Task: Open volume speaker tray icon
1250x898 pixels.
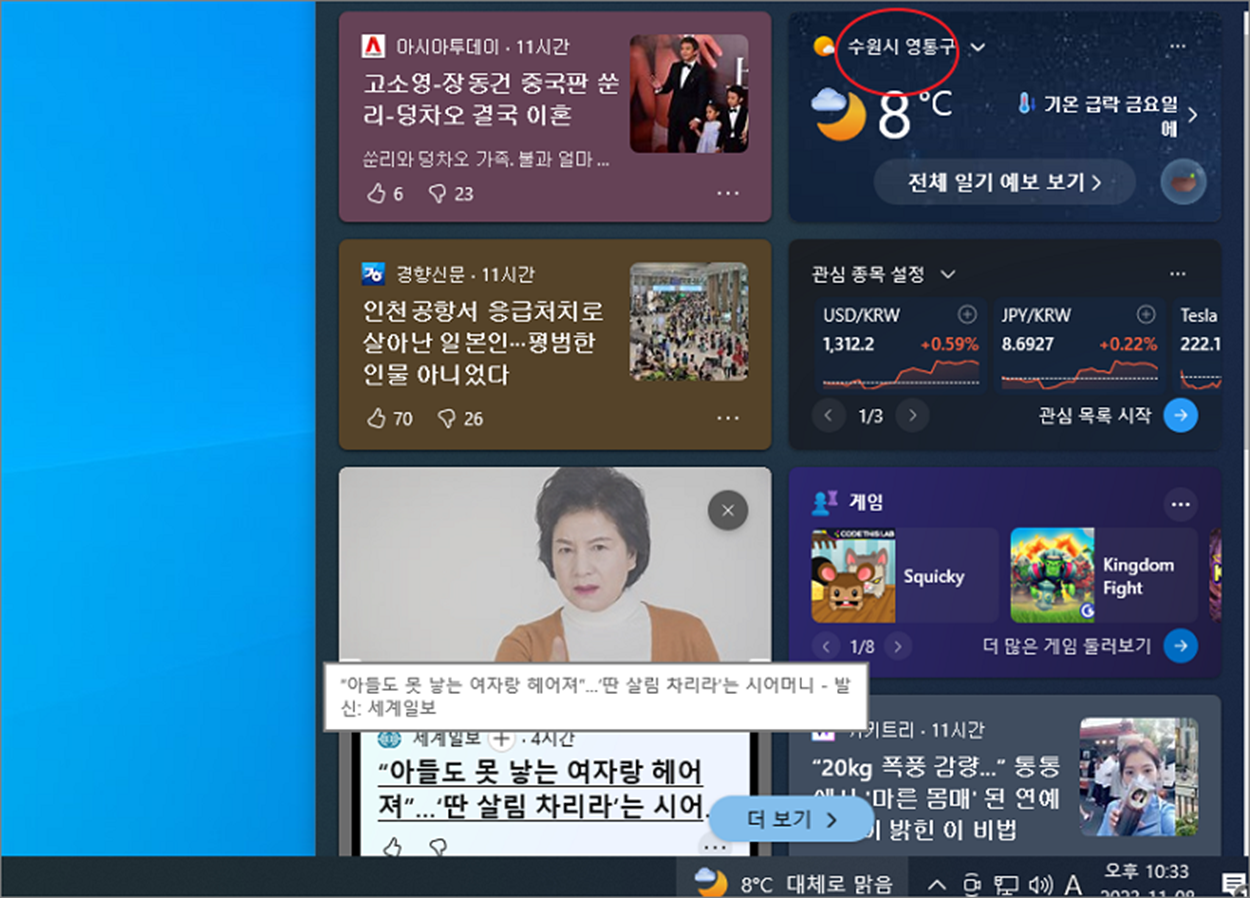Action: click(x=1040, y=884)
